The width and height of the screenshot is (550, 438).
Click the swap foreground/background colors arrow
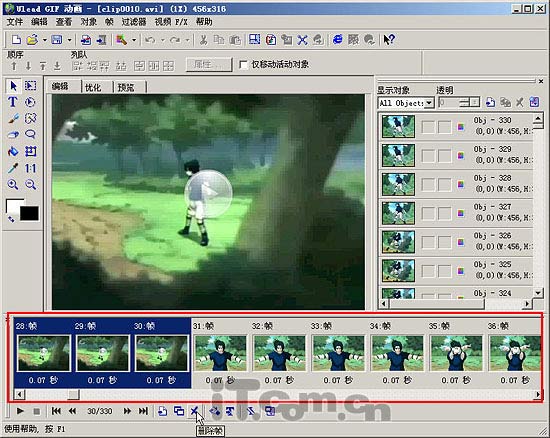pos(11,219)
